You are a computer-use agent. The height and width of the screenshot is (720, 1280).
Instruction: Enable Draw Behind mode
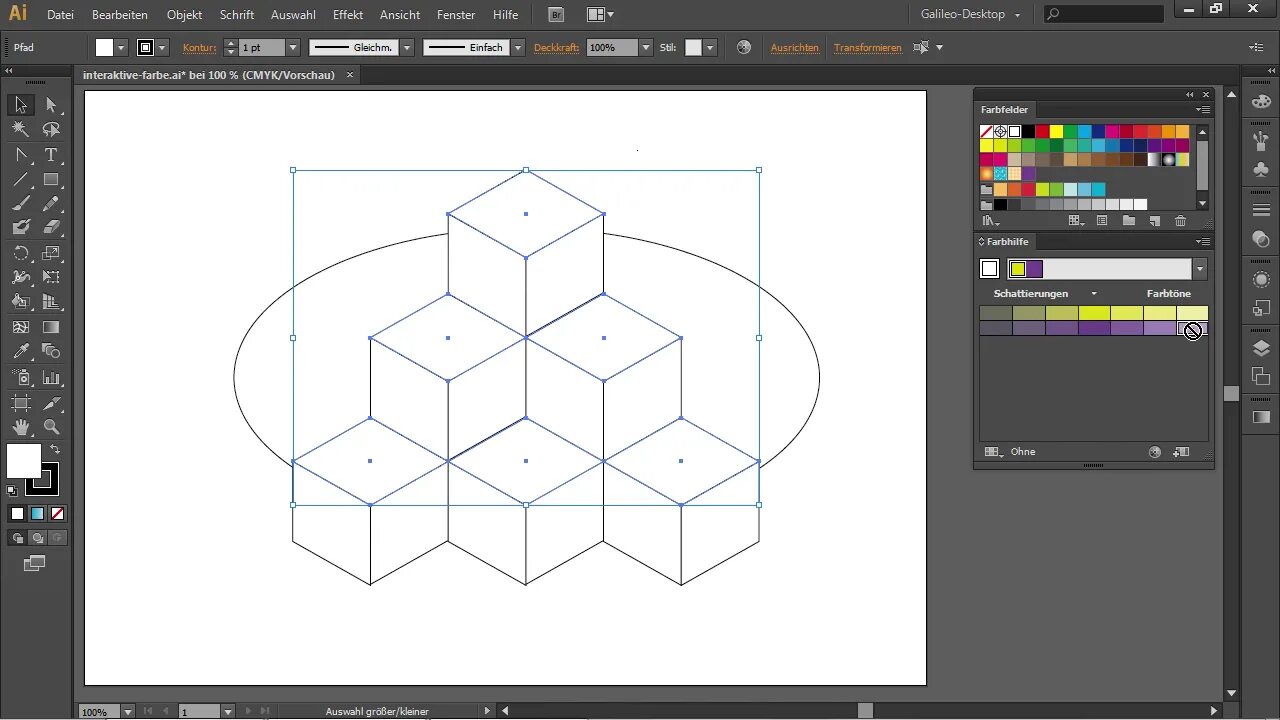38,538
